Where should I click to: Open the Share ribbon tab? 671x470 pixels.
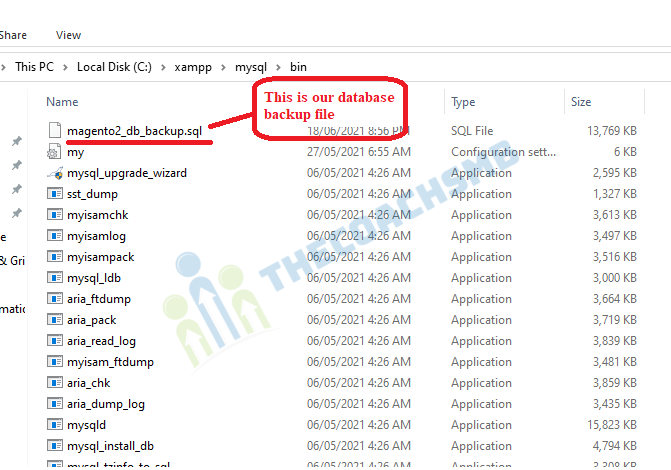point(13,35)
